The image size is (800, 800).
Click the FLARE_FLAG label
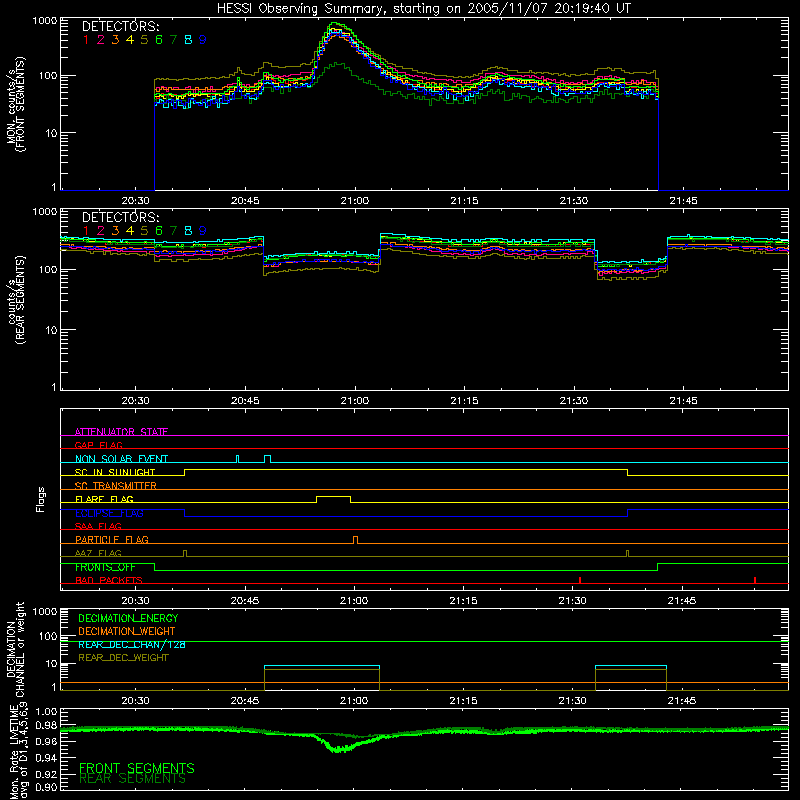pyautogui.click(x=104, y=499)
